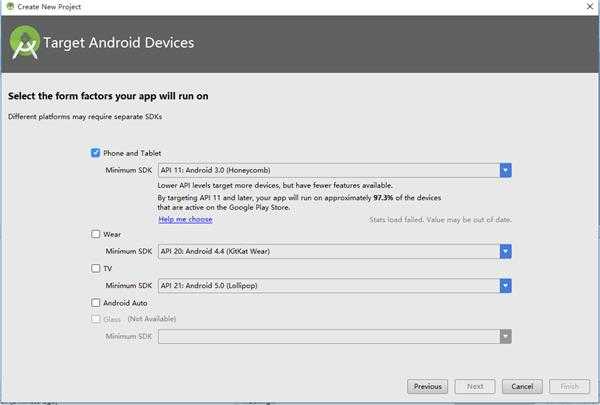Click the Next button

[x=475, y=387]
